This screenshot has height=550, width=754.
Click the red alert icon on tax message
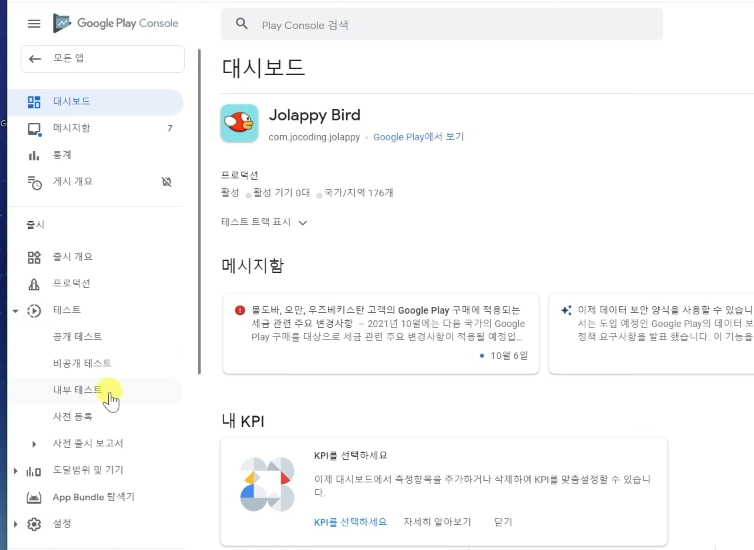pos(240,310)
